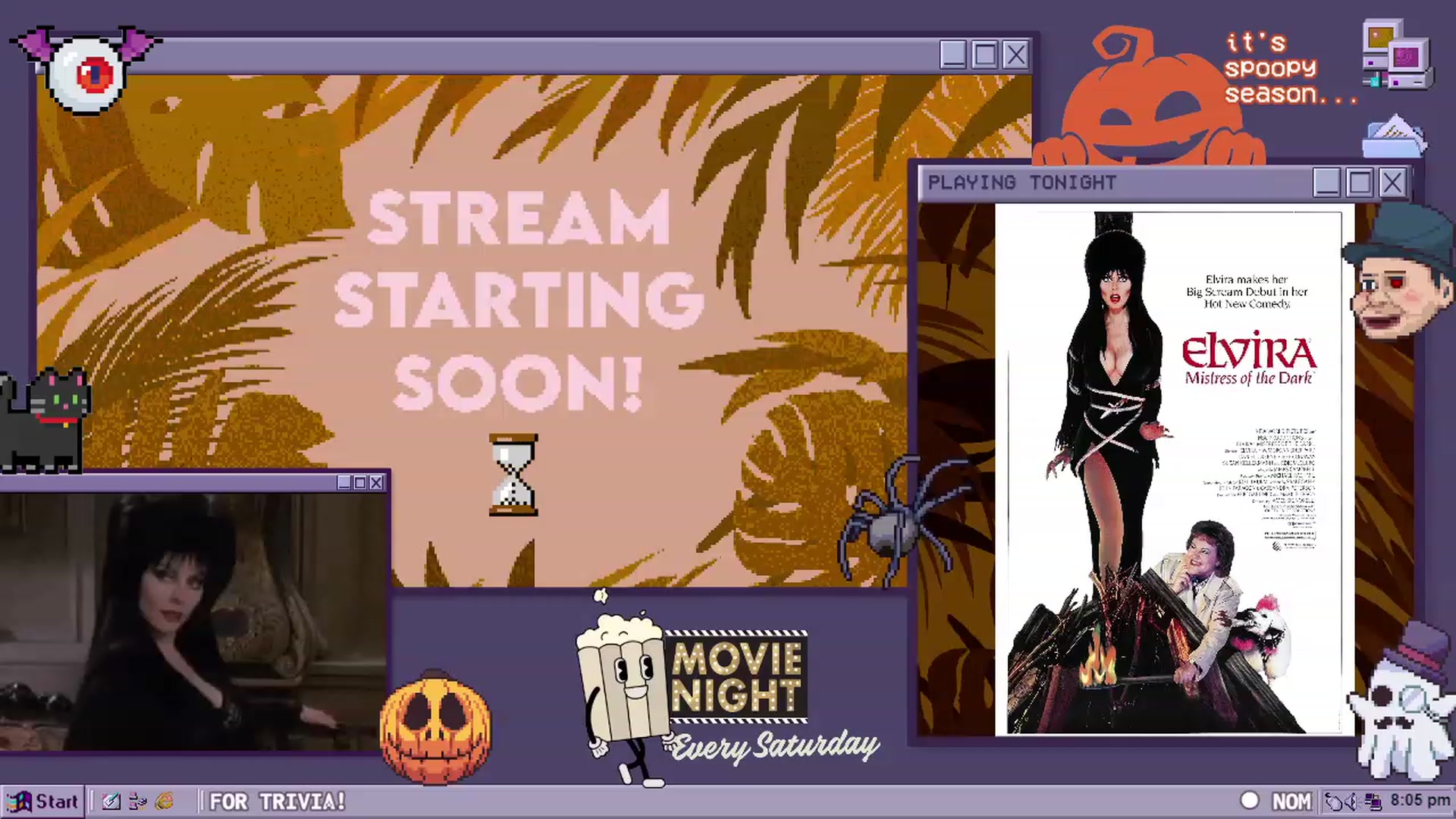The height and width of the screenshot is (819, 1456).
Task: Maximize the small video clip window
Action: pos(360,482)
